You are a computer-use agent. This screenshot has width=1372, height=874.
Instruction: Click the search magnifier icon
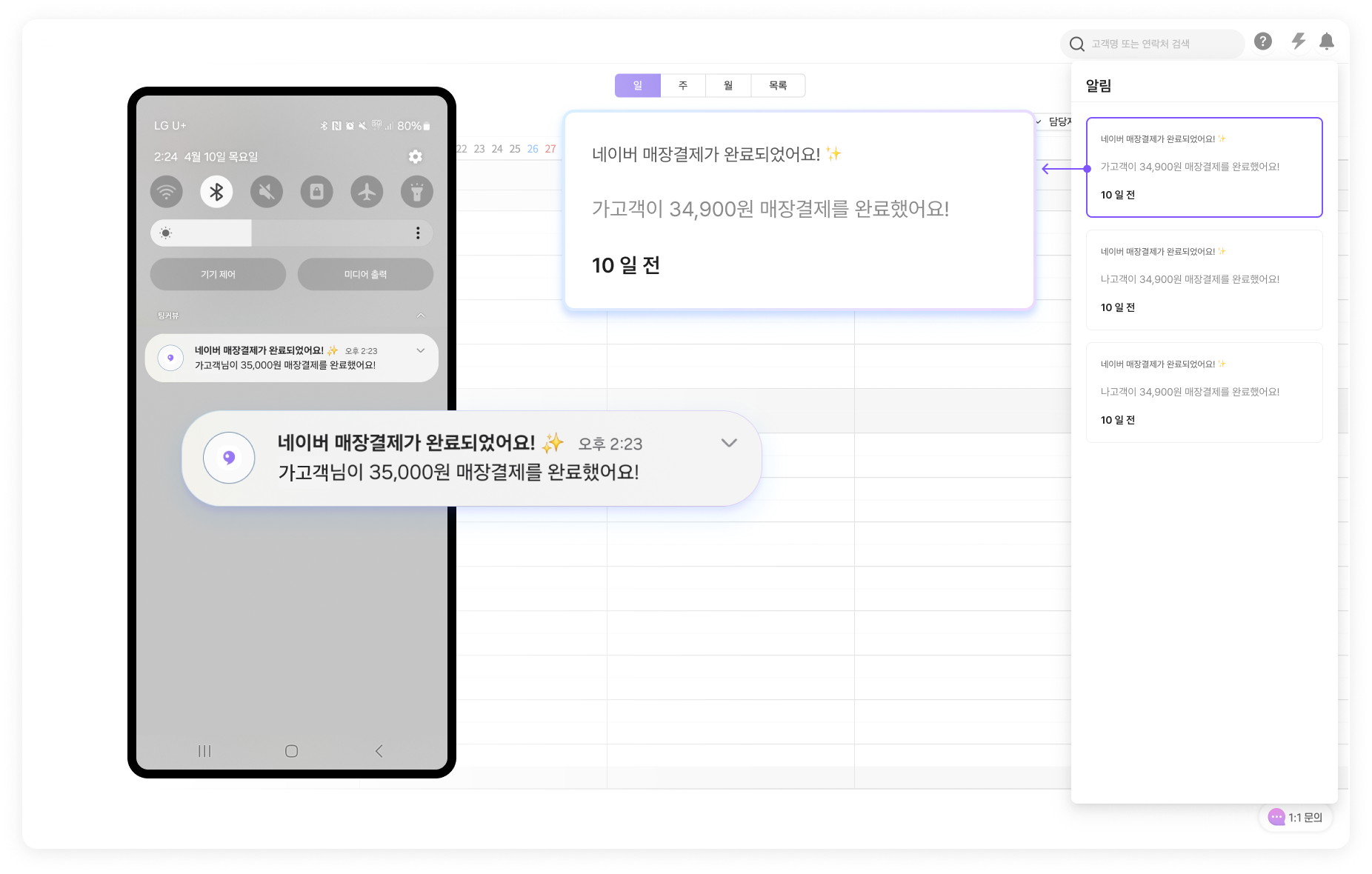point(1077,44)
